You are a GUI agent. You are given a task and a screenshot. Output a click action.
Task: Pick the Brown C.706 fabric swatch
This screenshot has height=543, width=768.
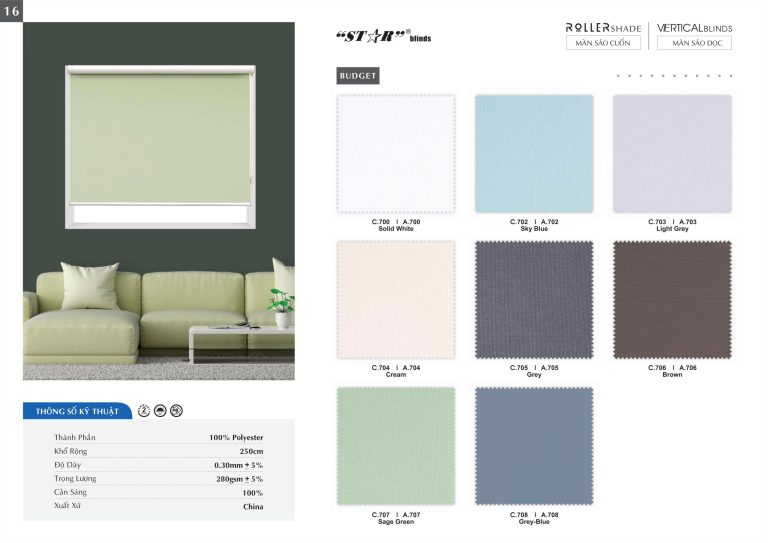point(672,300)
